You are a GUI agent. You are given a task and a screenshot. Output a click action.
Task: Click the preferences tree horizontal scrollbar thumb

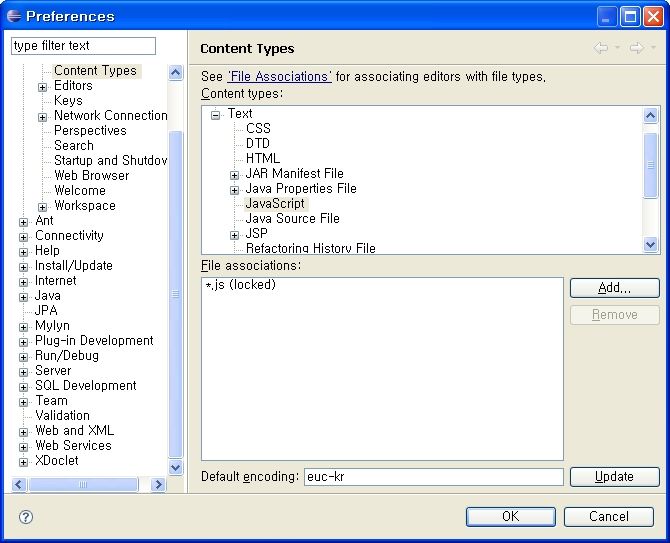coord(83,484)
